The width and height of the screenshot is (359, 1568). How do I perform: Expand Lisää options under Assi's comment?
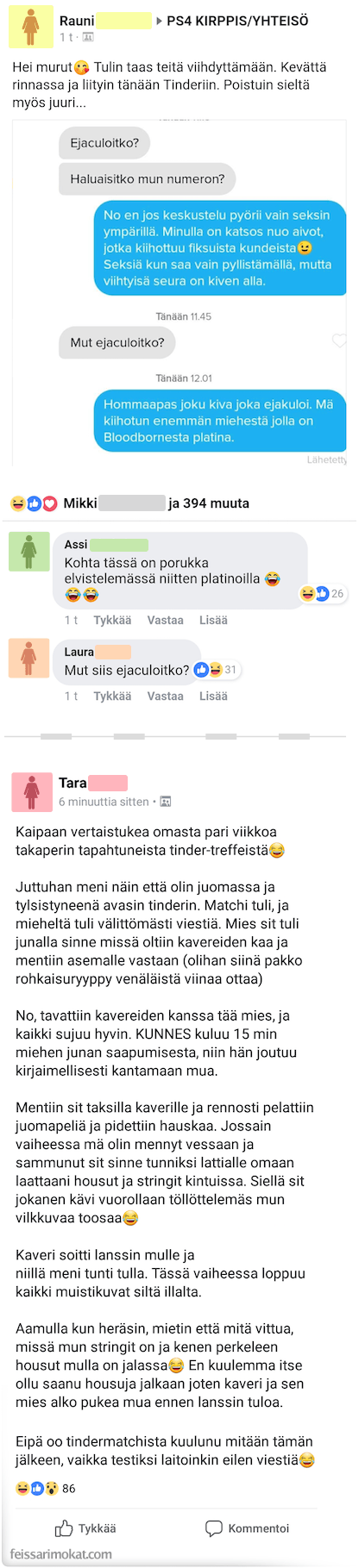[213, 620]
